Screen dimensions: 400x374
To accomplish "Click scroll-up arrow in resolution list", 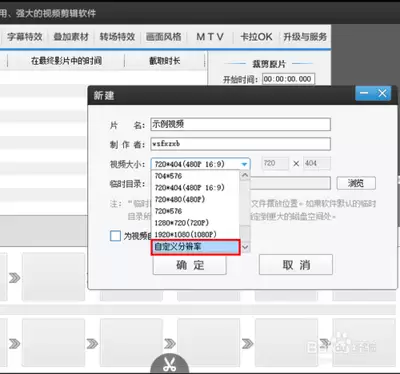I will point(245,175).
